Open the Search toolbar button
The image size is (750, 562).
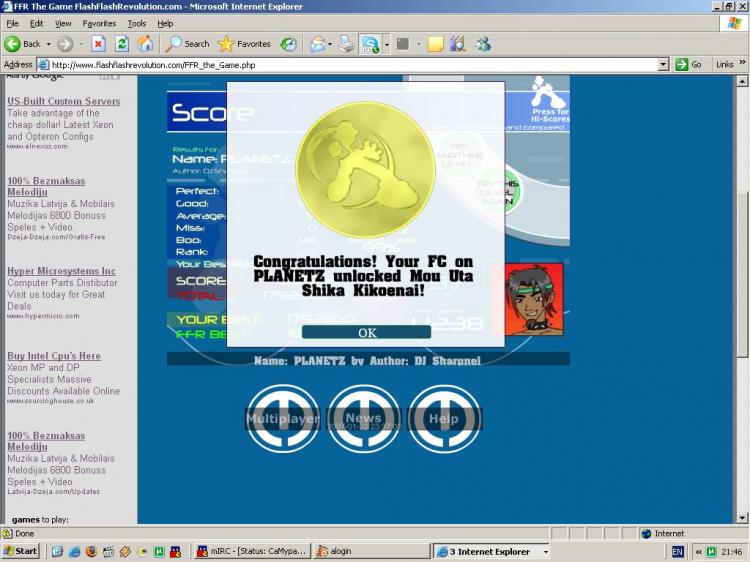[187, 44]
